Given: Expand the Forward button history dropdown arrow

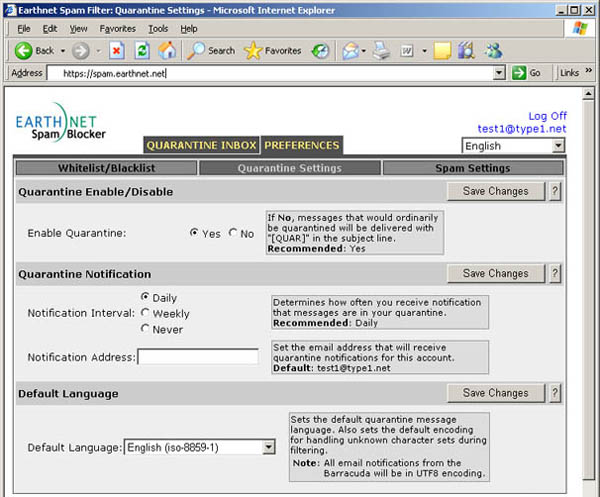Looking at the screenshot, I should tap(98, 51).
